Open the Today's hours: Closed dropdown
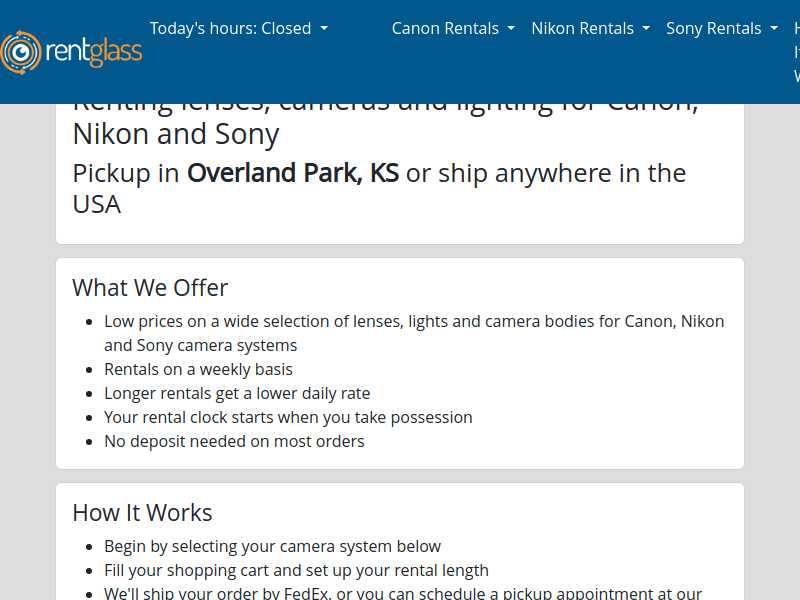Viewport: 800px width, 600px height. [238, 28]
